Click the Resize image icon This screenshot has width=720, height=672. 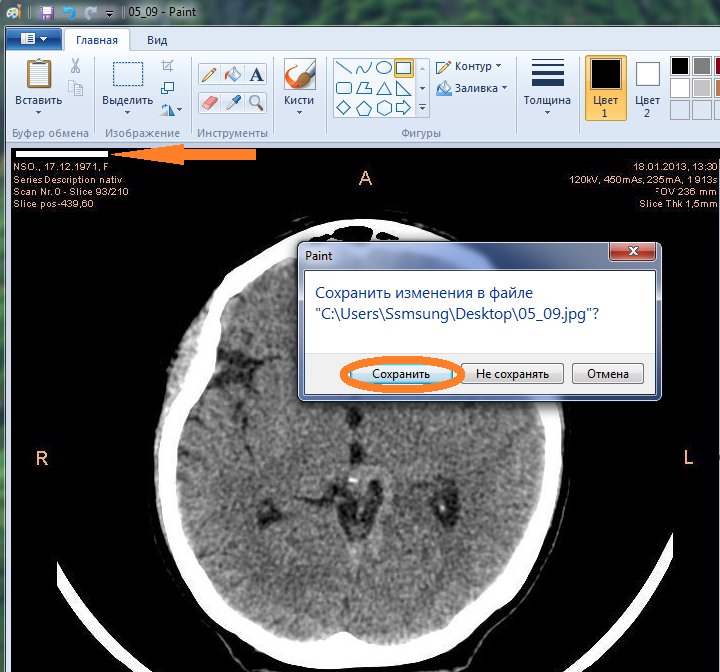[168, 87]
